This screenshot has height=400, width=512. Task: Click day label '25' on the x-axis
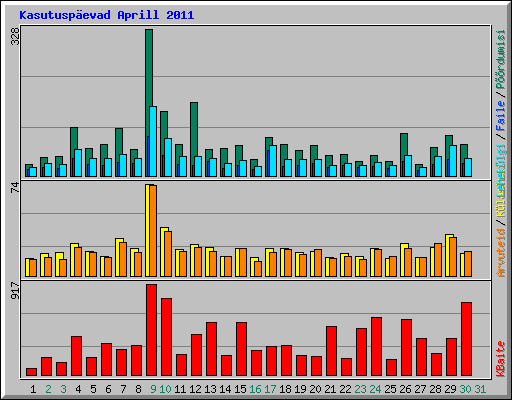click(x=390, y=389)
